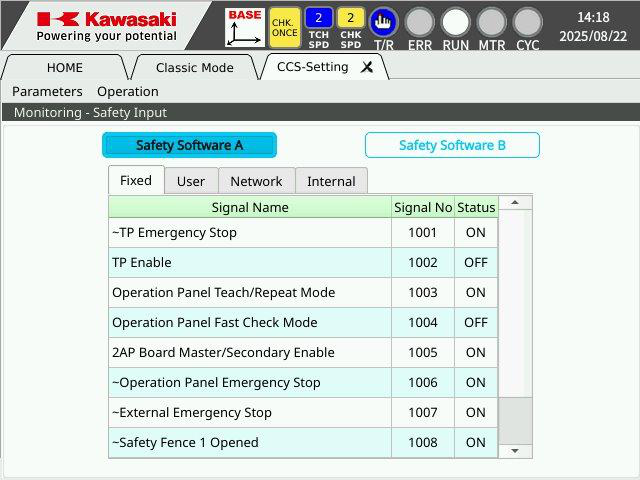Close the CCS-Setting tab
Viewport: 640px width, 480px height.
[367, 67]
